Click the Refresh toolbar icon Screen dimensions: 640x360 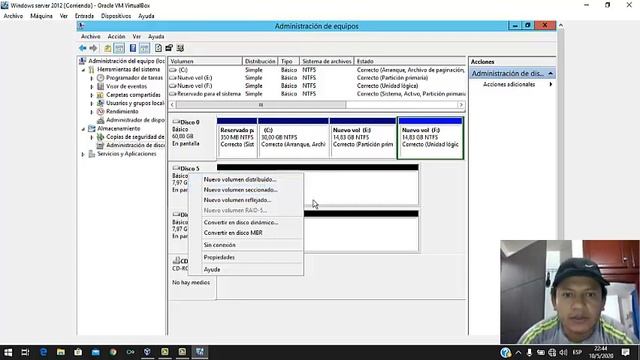[158, 48]
